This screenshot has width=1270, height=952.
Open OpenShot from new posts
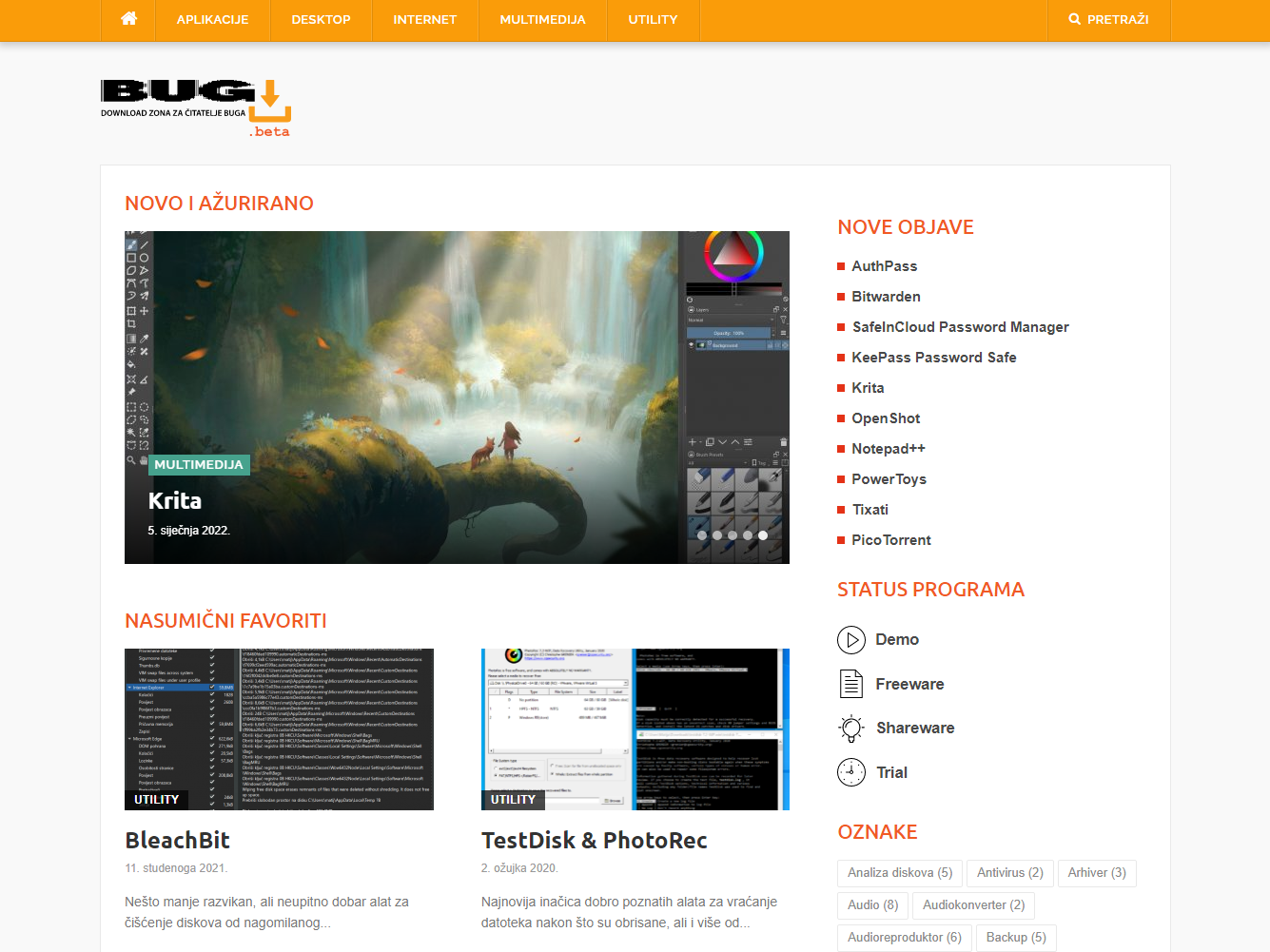coord(886,418)
